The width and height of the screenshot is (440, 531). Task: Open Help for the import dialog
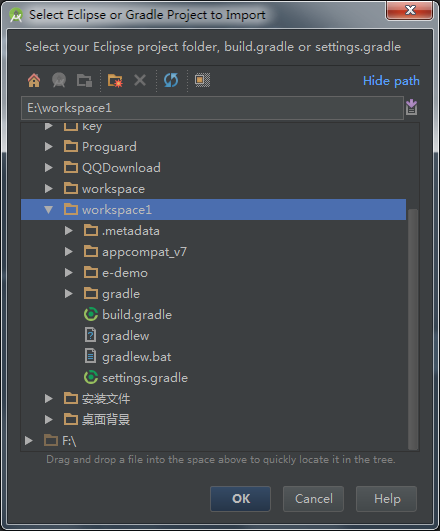(386, 499)
